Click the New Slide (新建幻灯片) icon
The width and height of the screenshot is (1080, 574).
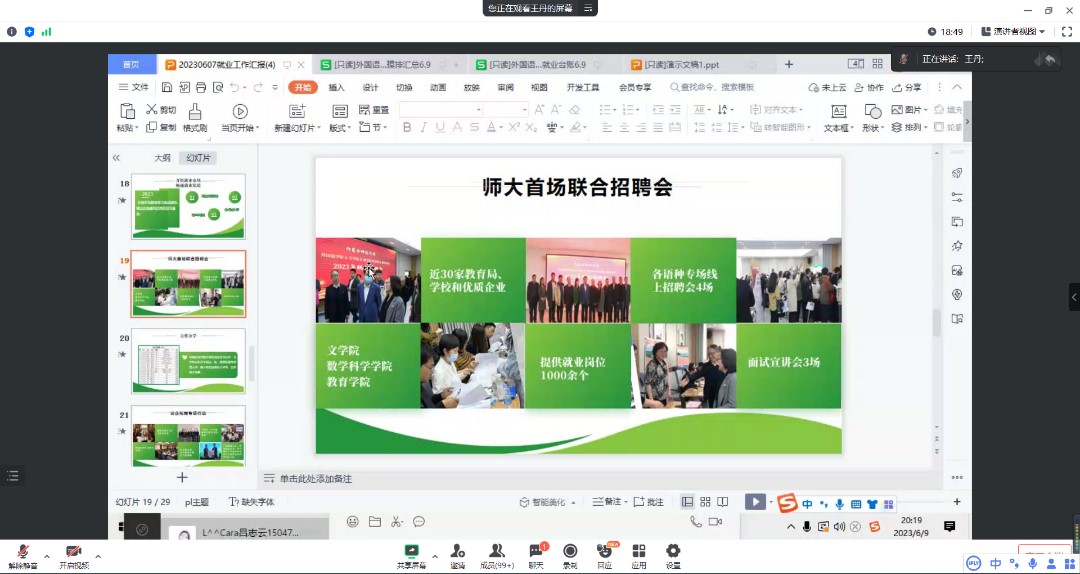click(x=297, y=111)
